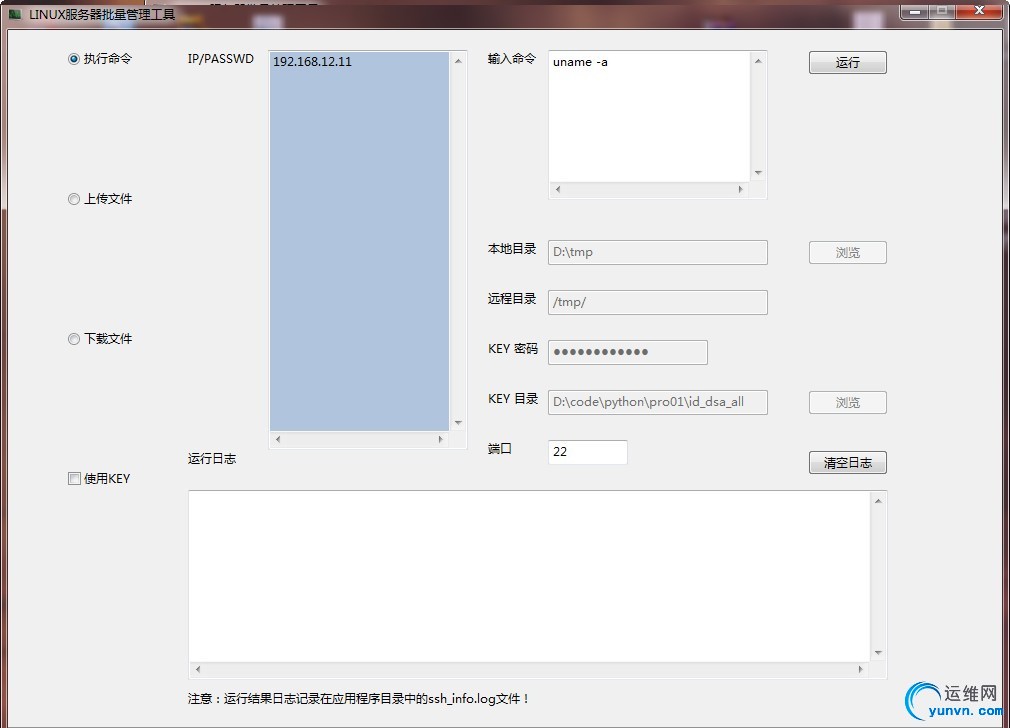Click the 本地目录 field showing D:\tmp
Viewport: 1010px width, 728px height.
[658, 252]
